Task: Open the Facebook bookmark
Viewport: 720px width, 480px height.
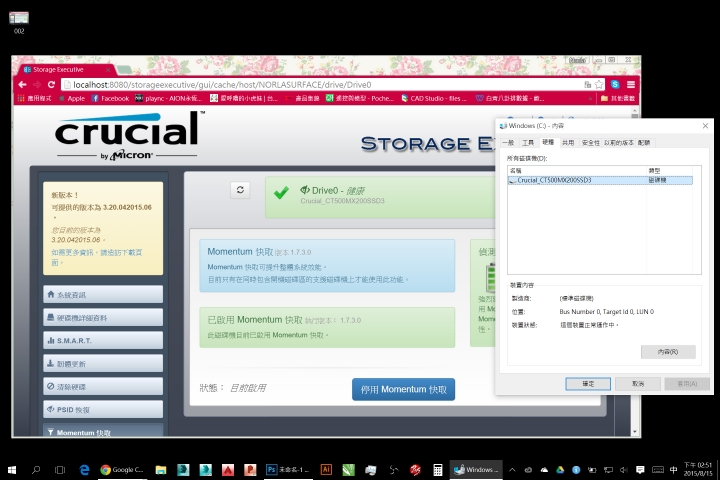Action: click(x=110, y=98)
